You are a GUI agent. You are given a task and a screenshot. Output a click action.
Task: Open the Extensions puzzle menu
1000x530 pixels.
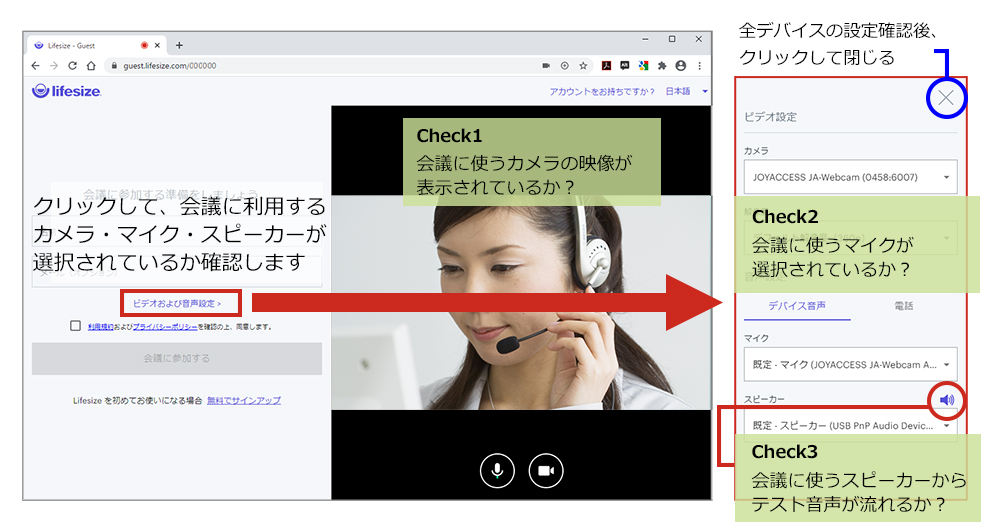[662, 66]
